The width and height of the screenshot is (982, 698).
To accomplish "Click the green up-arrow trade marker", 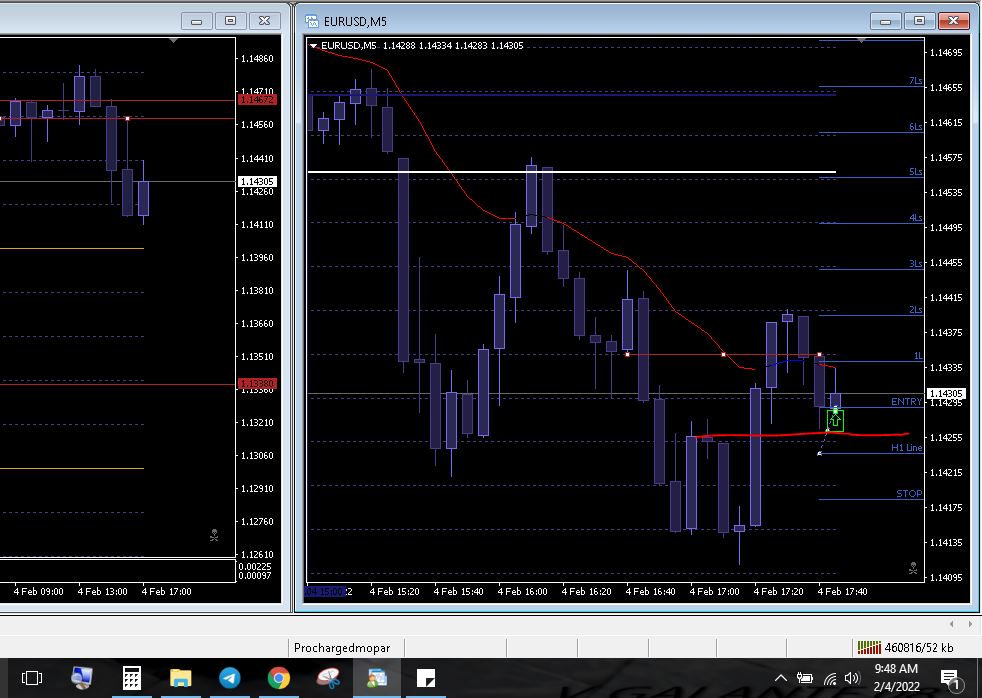I will [x=835, y=420].
